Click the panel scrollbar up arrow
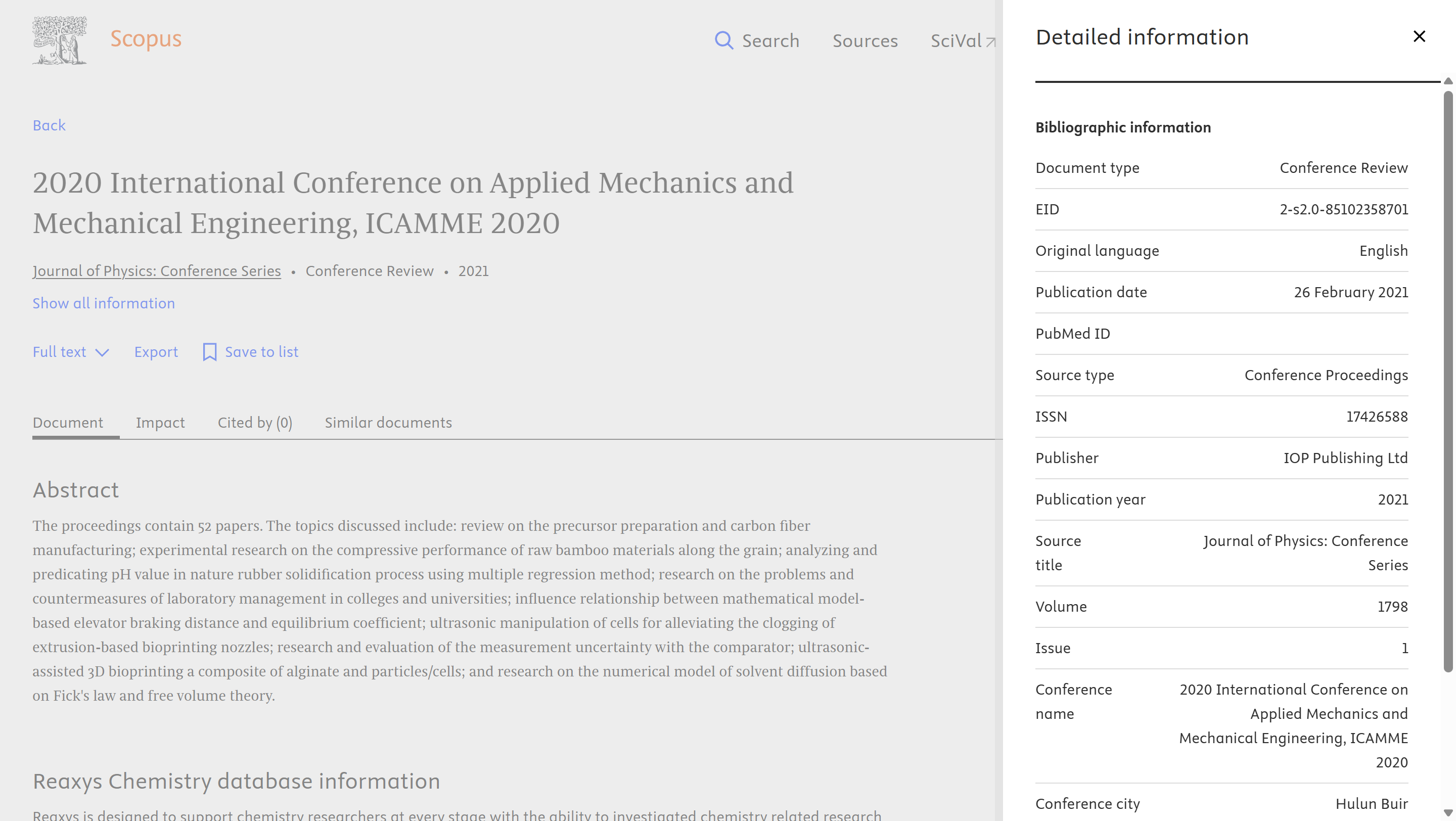 pos(1448,81)
